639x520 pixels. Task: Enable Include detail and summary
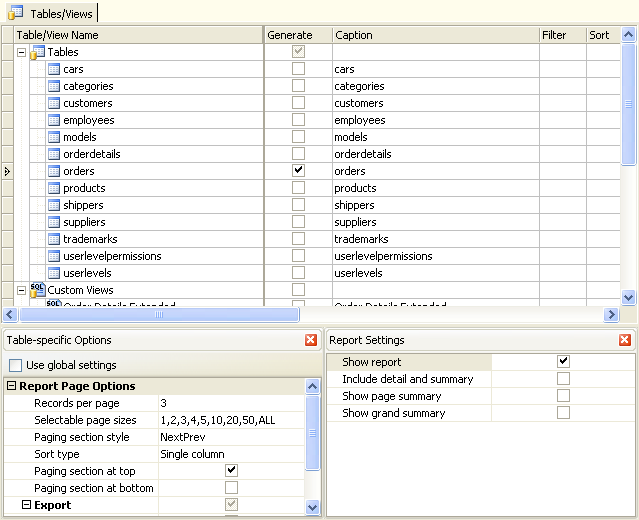(x=563, y=379)
